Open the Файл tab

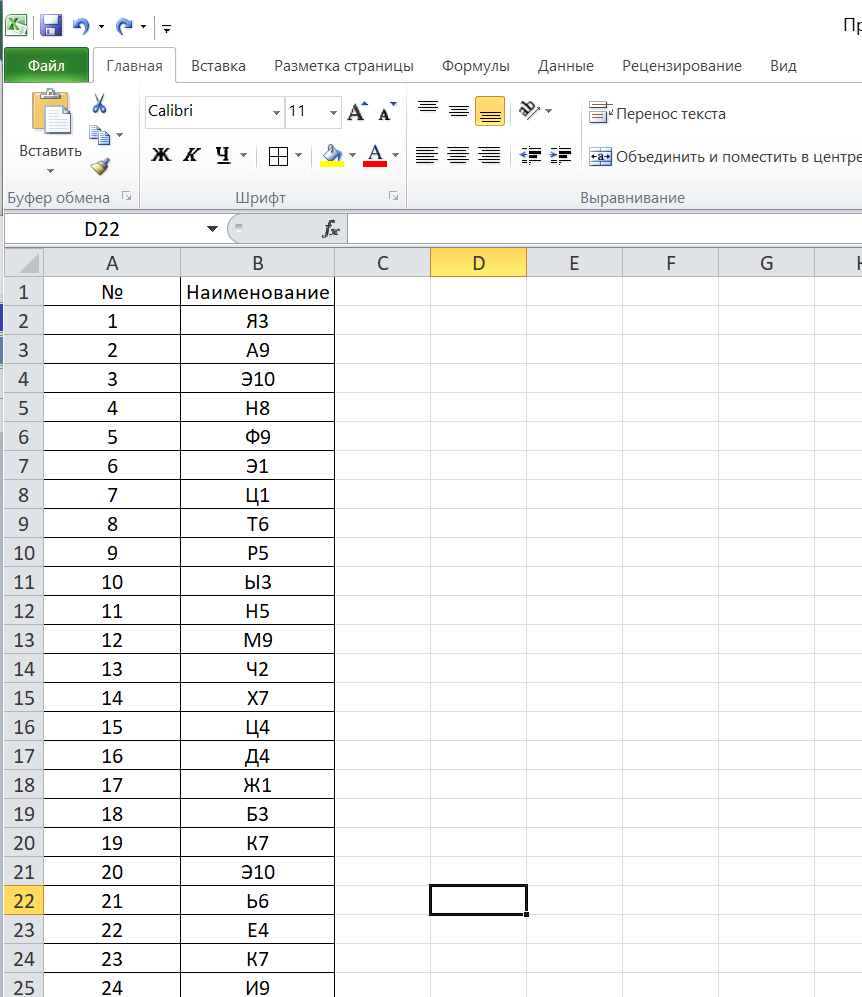coord(46,65)
